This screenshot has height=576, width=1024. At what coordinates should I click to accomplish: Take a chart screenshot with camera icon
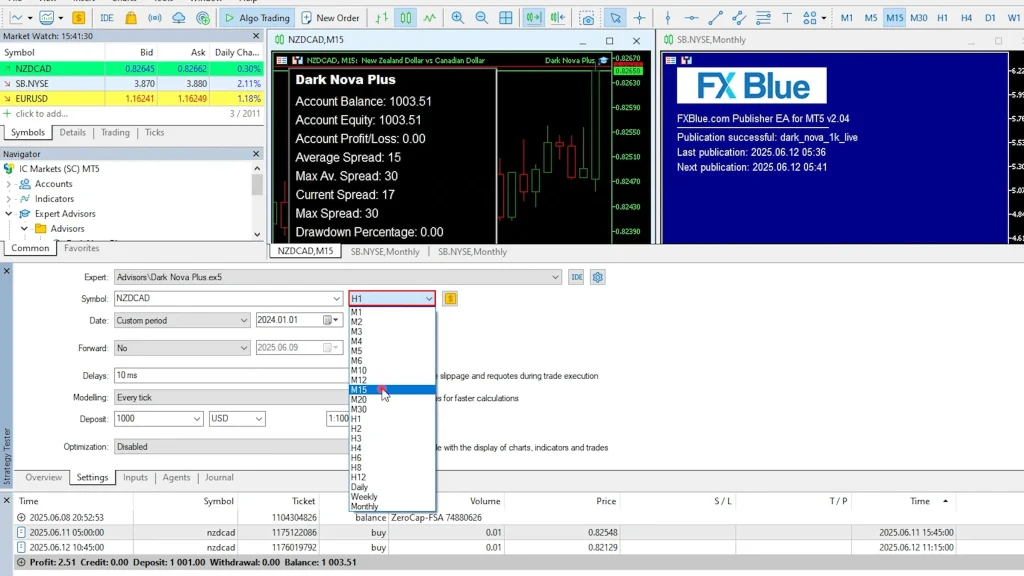click(588, 18)
